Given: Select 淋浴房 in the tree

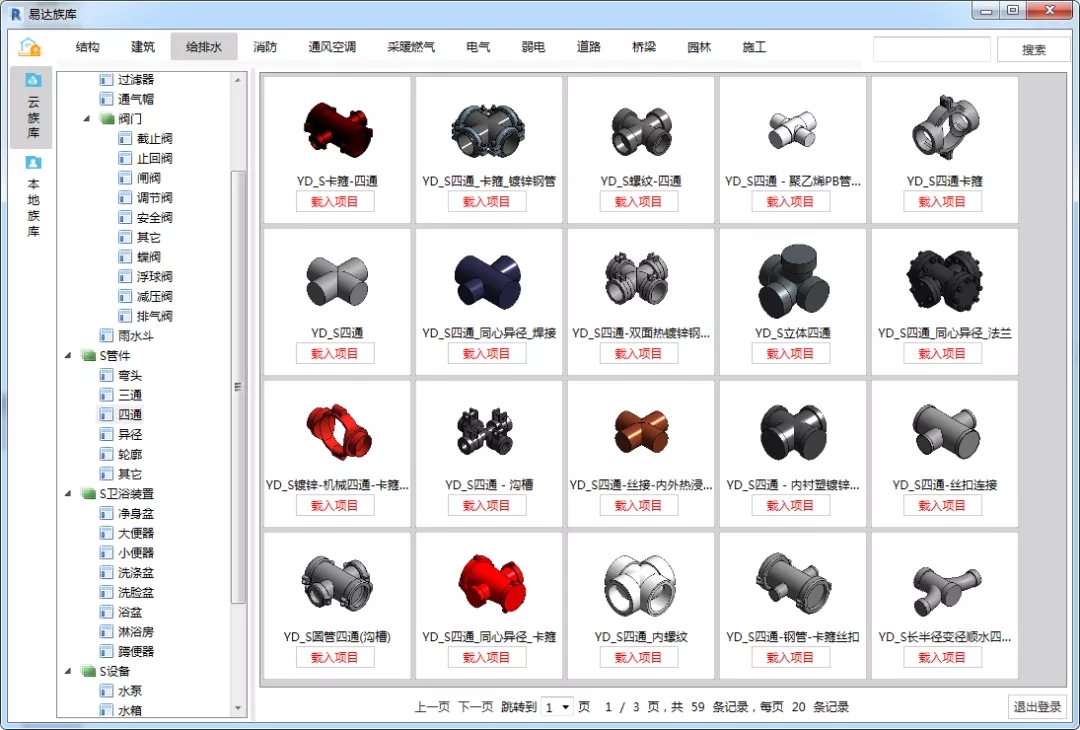Looking at the screenshot, I should [x=136, y=632].
